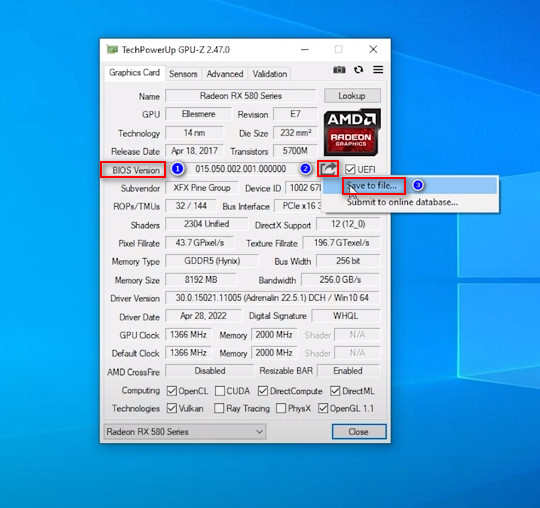
Task: Click the Subvendor value XFX Pine Group
Action: point(201,188)
